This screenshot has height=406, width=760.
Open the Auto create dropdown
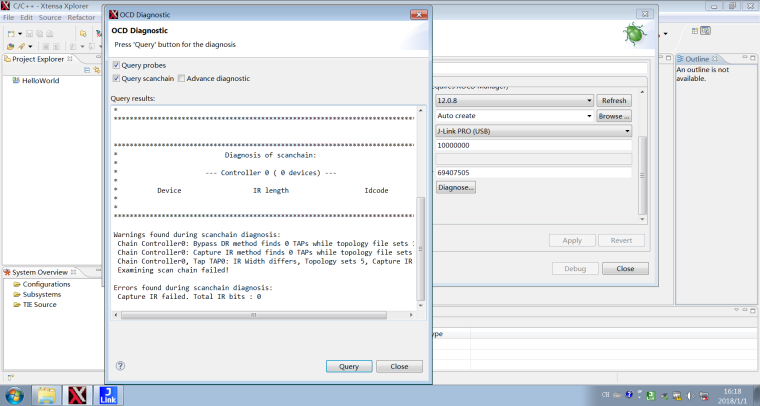[x=514, y=116]
